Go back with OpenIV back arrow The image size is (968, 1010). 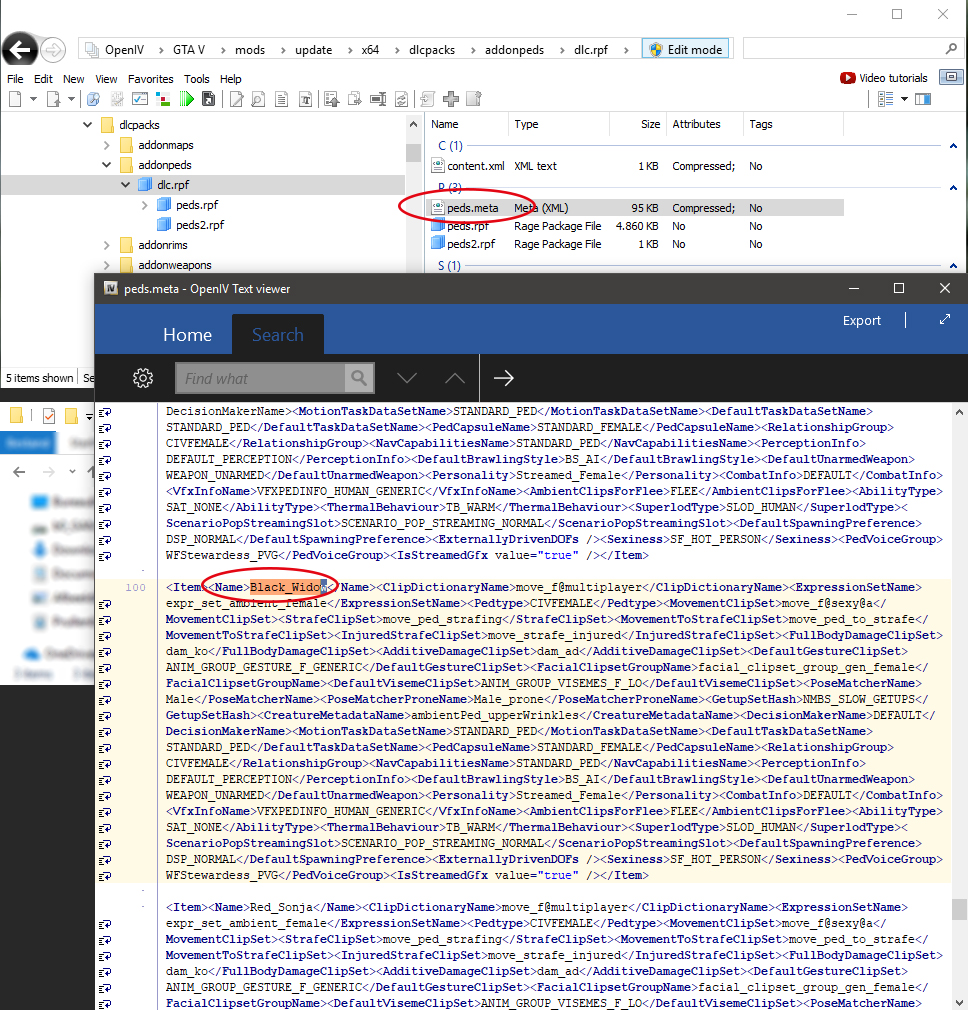point(19,49)
